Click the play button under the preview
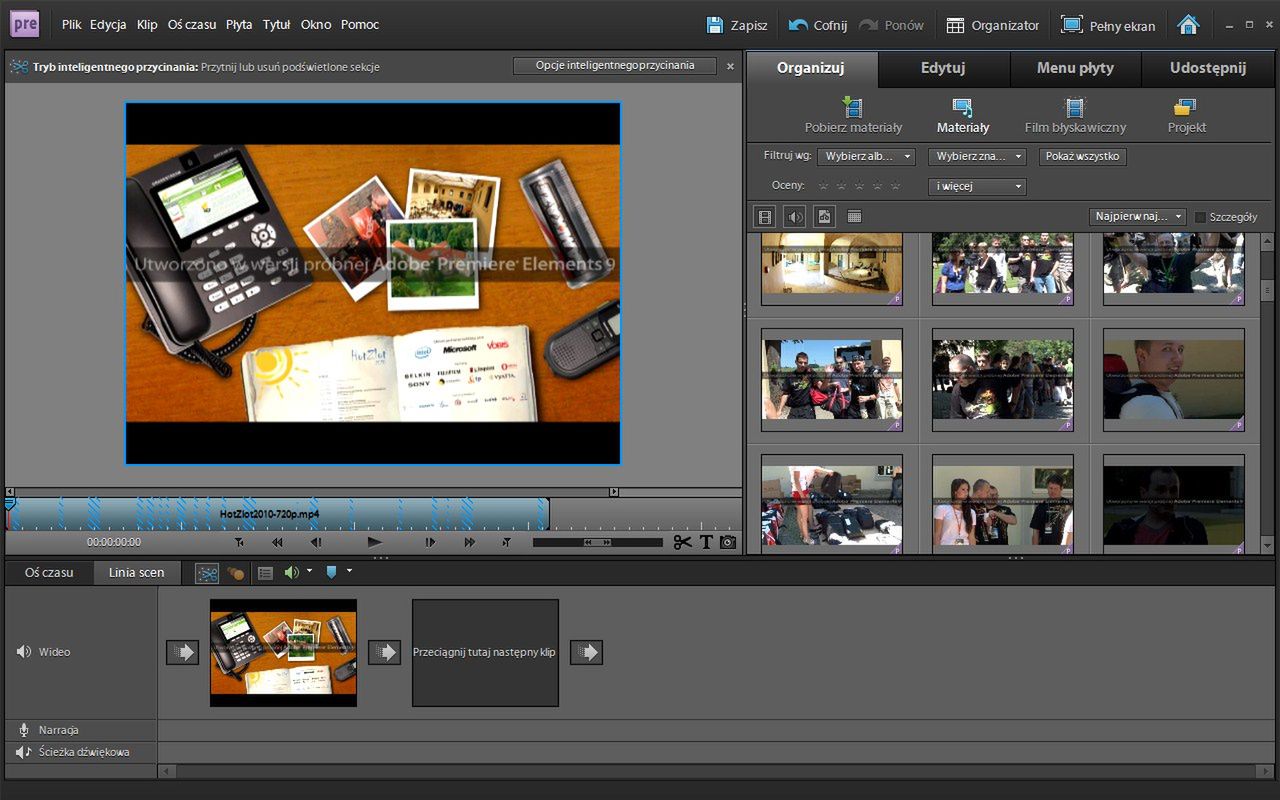 point(374,542)
